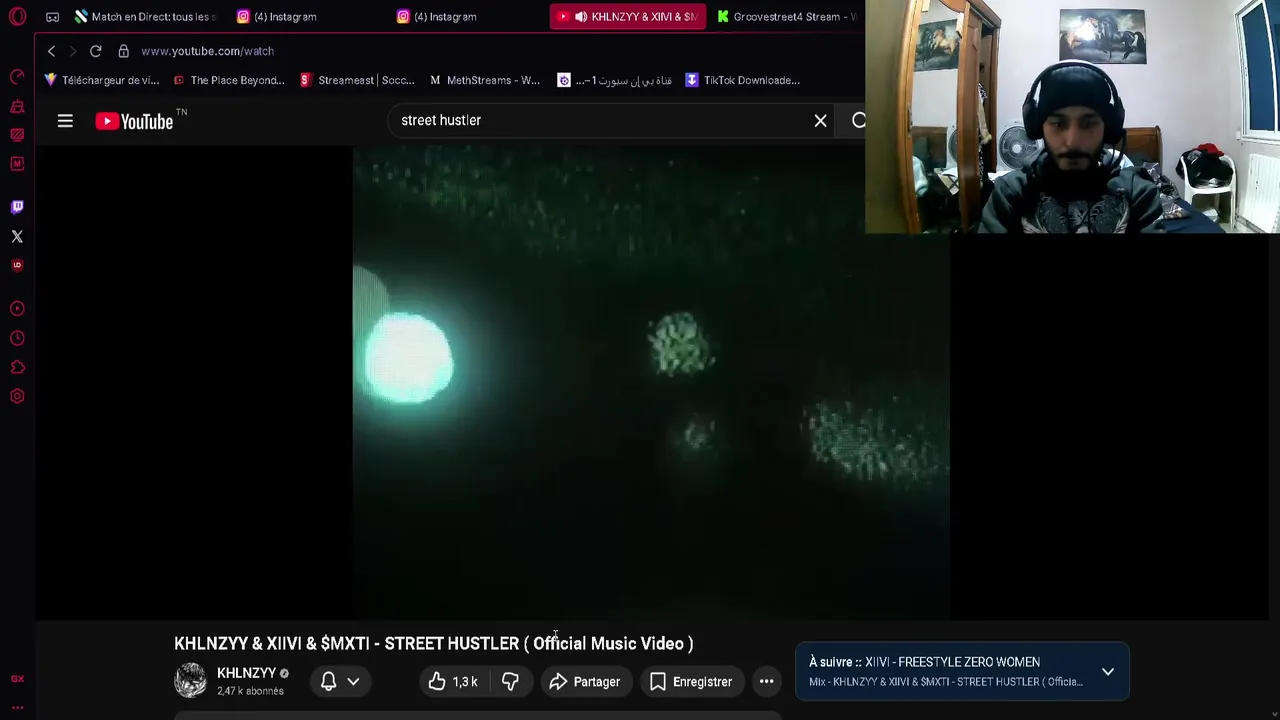Switch to the Groovestreet4 Stream tab
Image resolution: width=1280 pixels, height=720 pixels.
coord(788,17)
